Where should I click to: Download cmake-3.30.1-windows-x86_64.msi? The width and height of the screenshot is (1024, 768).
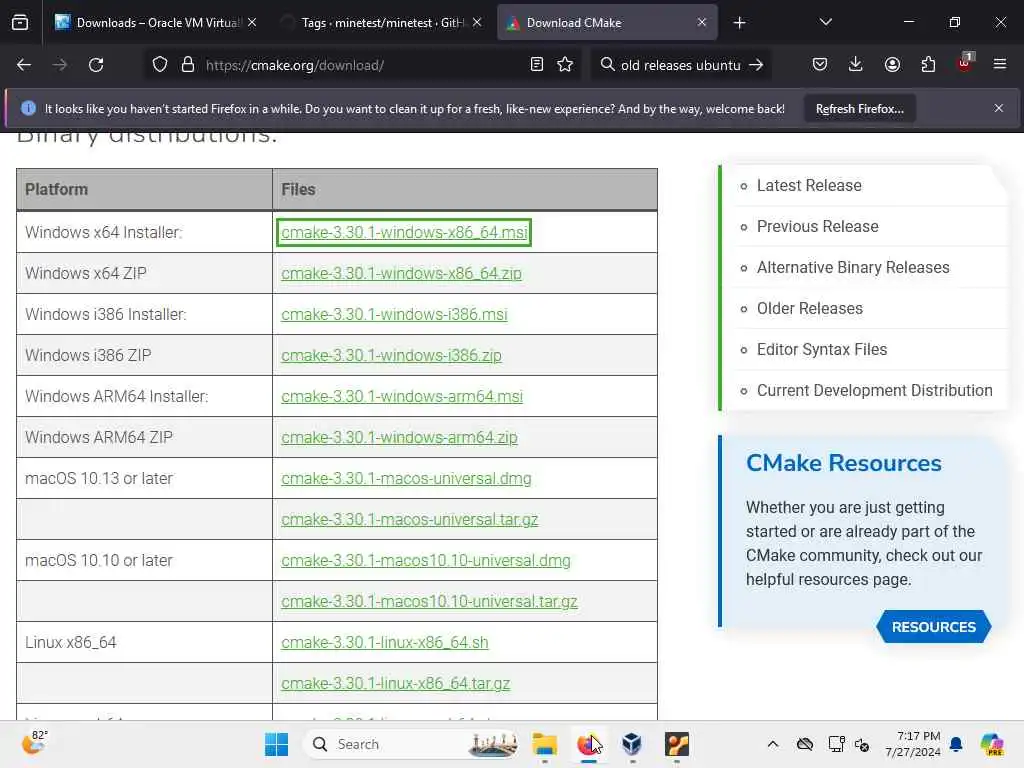[404, 232]
